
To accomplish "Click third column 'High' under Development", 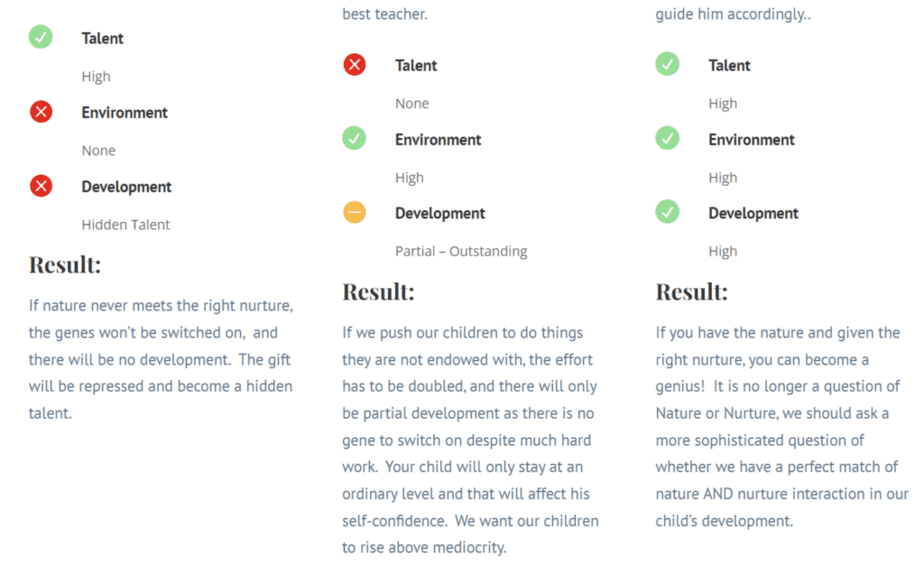I will pyautogui.click(x=722, y=252).
